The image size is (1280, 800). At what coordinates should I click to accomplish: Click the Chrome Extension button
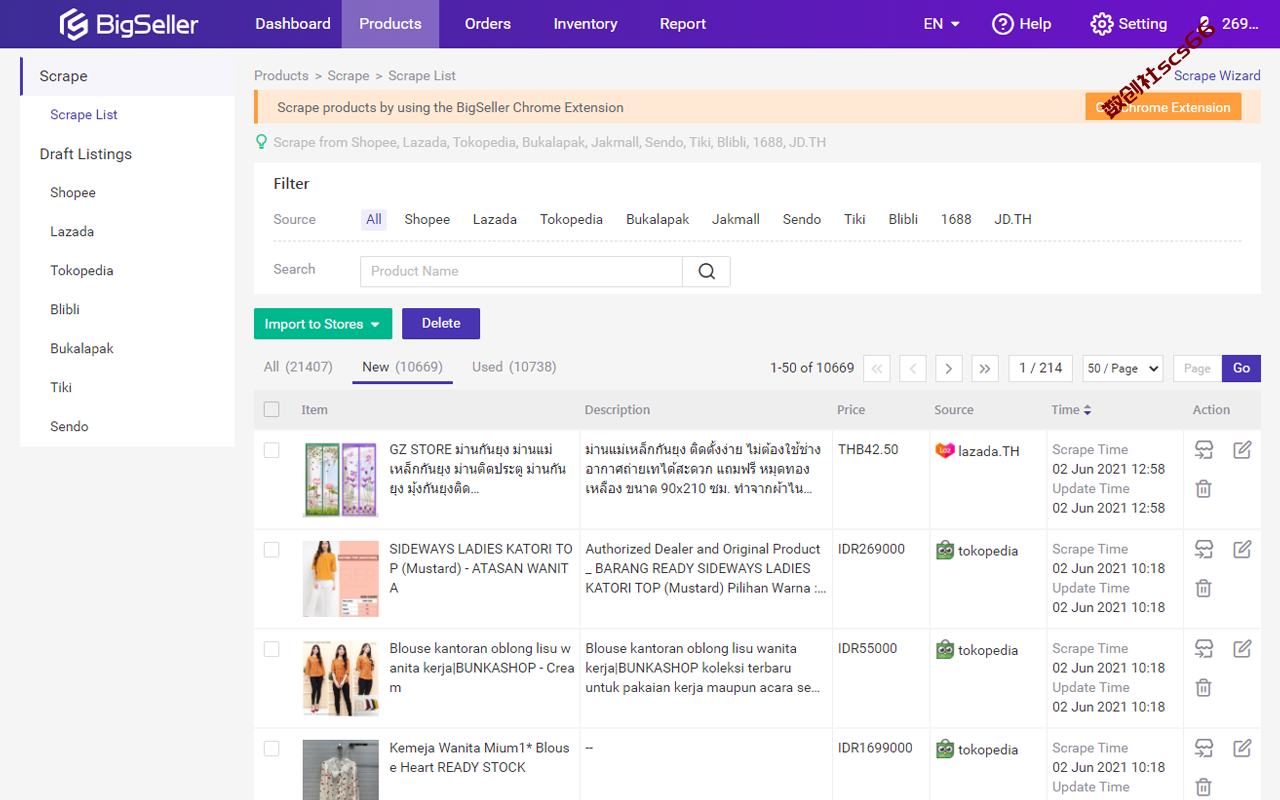pyautogui.click(x=1163, y=107)
